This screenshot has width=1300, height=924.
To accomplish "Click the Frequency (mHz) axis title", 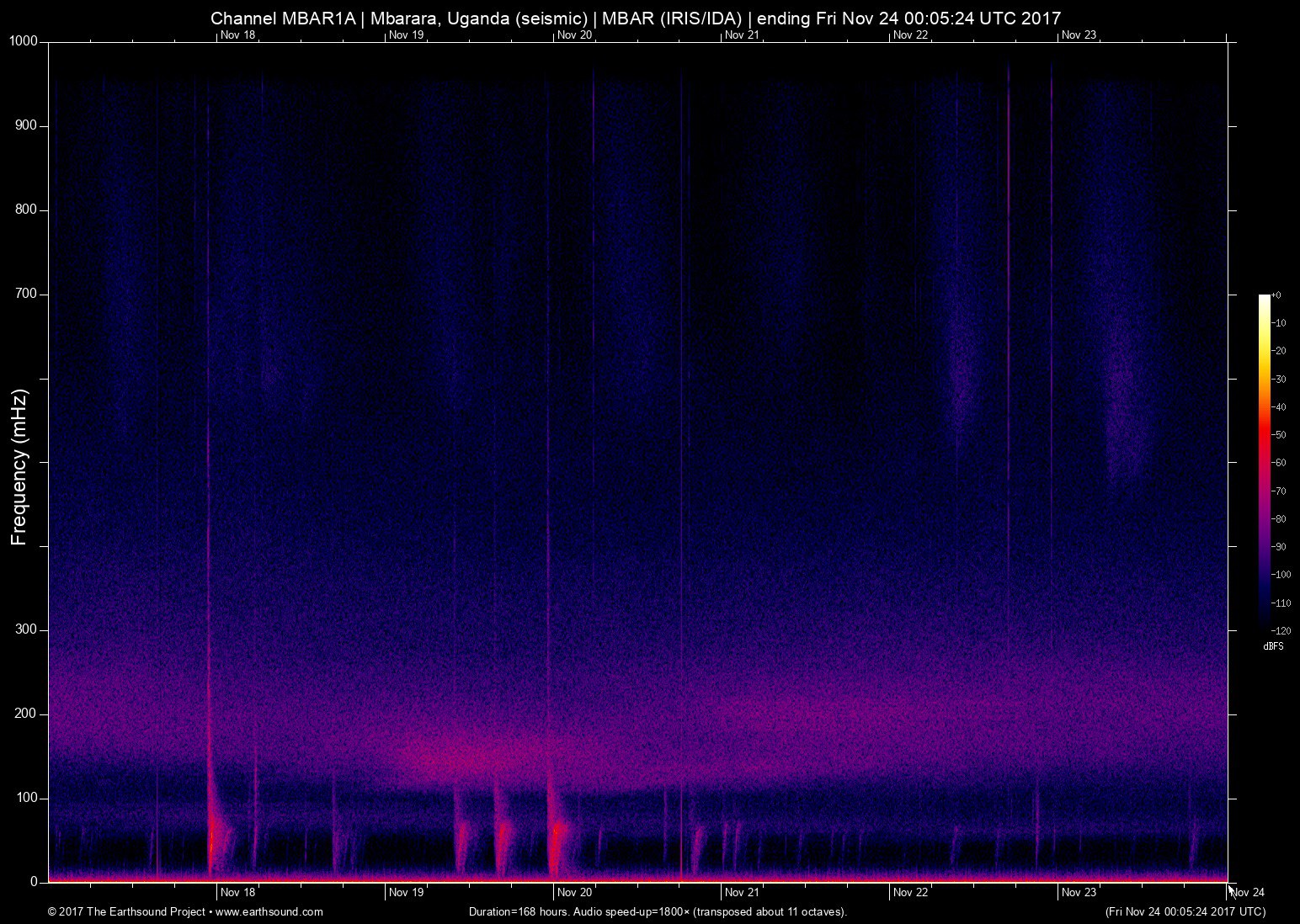I will click(x=19, y=467).
